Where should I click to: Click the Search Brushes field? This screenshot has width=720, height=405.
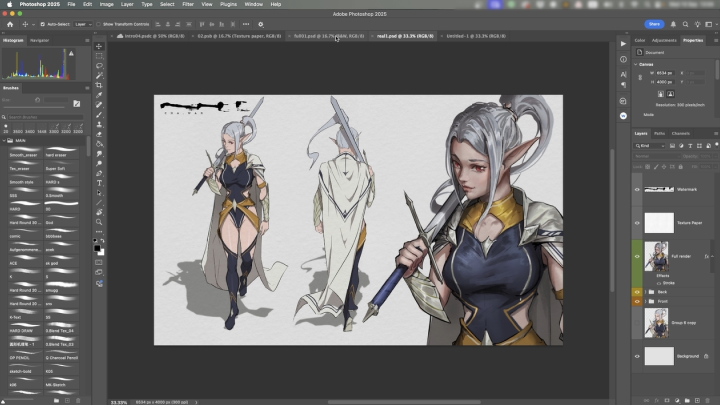[45, 118]
